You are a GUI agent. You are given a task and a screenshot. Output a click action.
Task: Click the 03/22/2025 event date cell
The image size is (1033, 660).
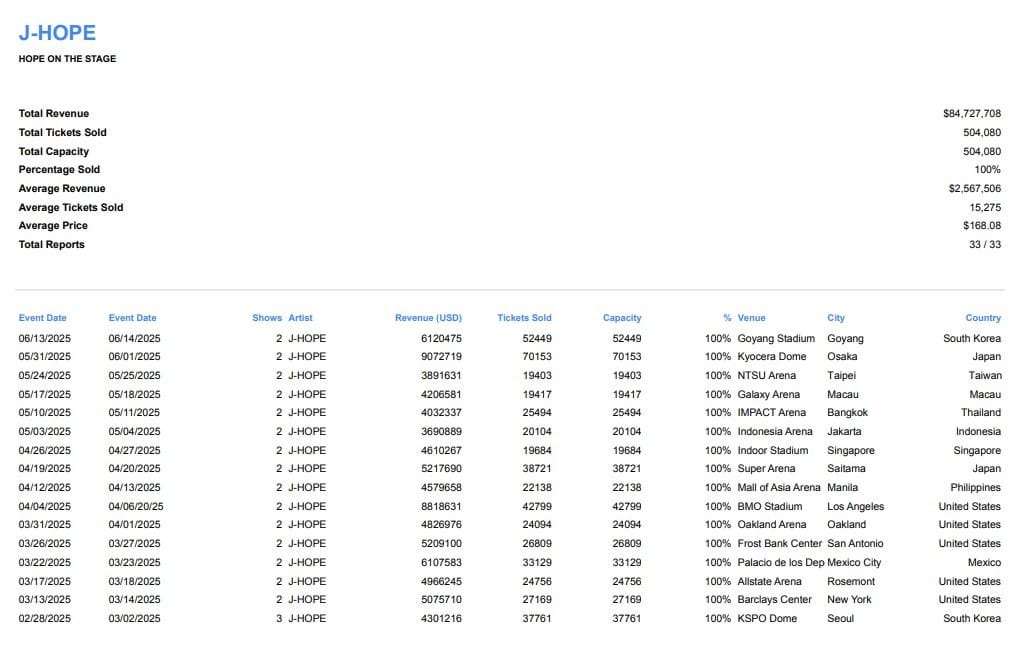click(x=45, y=563)
